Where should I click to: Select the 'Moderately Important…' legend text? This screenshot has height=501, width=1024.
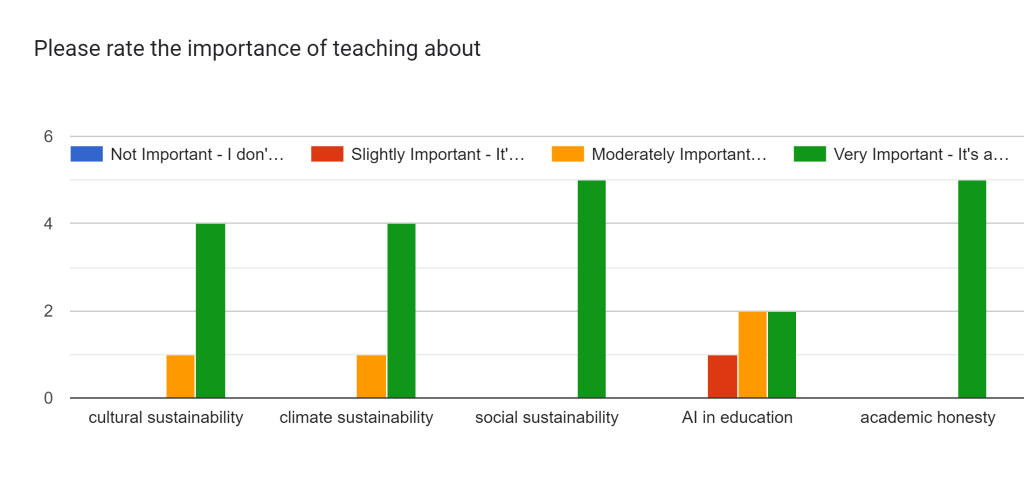pos(679,154)
